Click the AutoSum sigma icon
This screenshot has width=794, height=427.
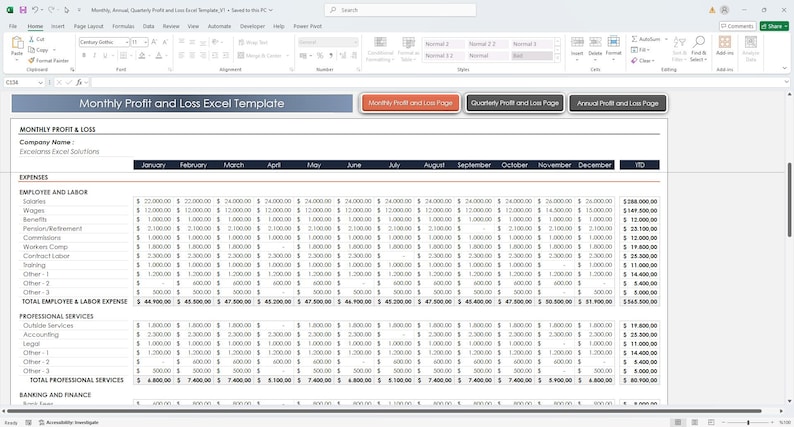click(x=634, y=39)
